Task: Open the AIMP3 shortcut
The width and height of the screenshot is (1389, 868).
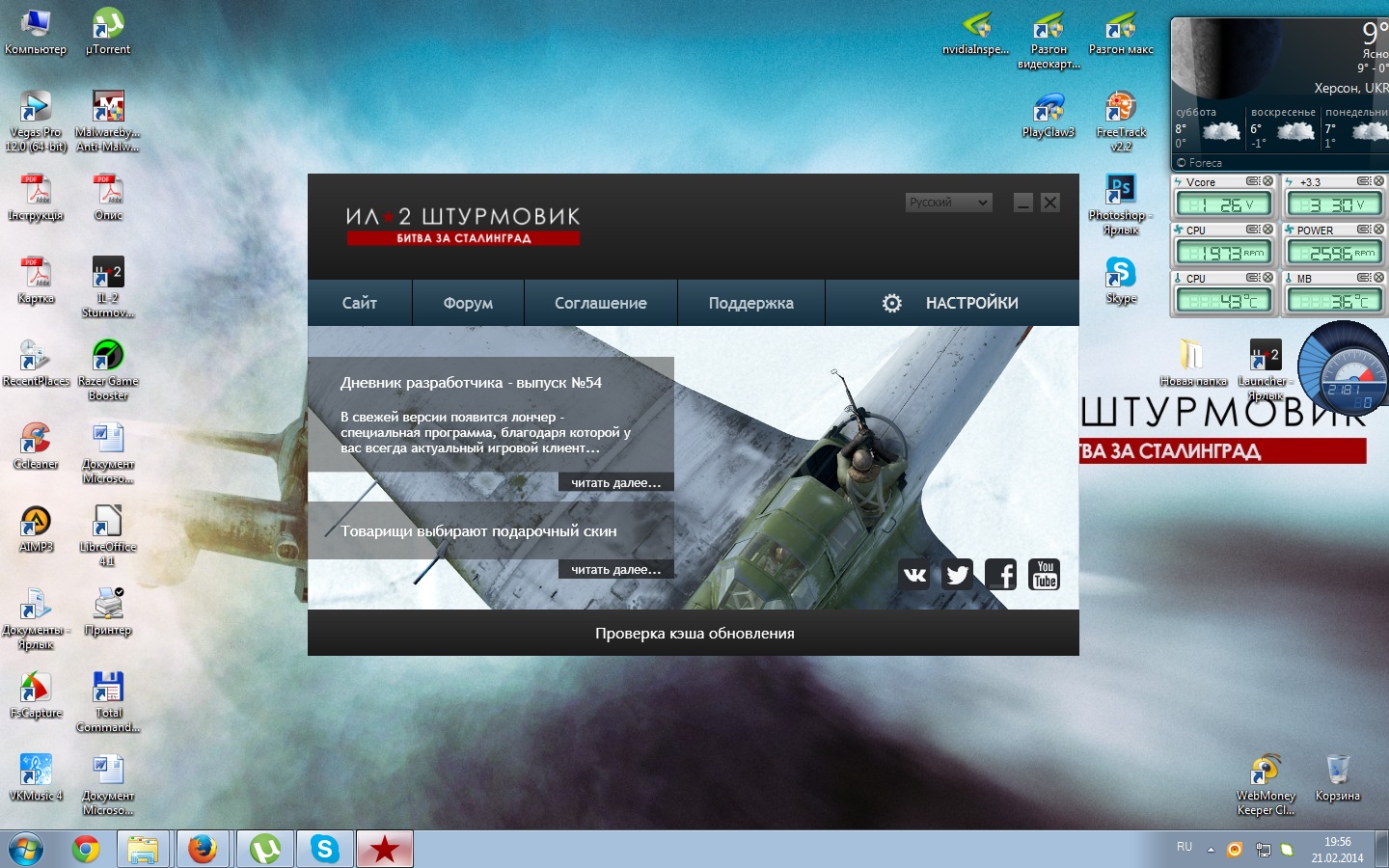Action: 36,529
